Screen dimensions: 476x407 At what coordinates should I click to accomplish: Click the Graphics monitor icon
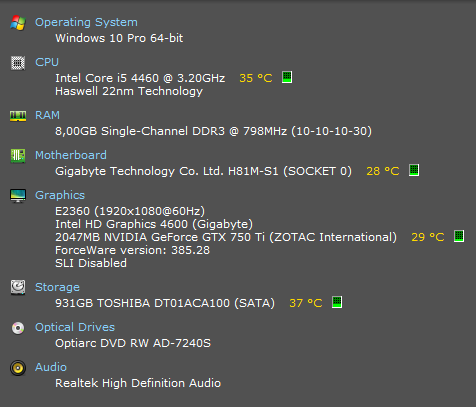pos(18,196)
